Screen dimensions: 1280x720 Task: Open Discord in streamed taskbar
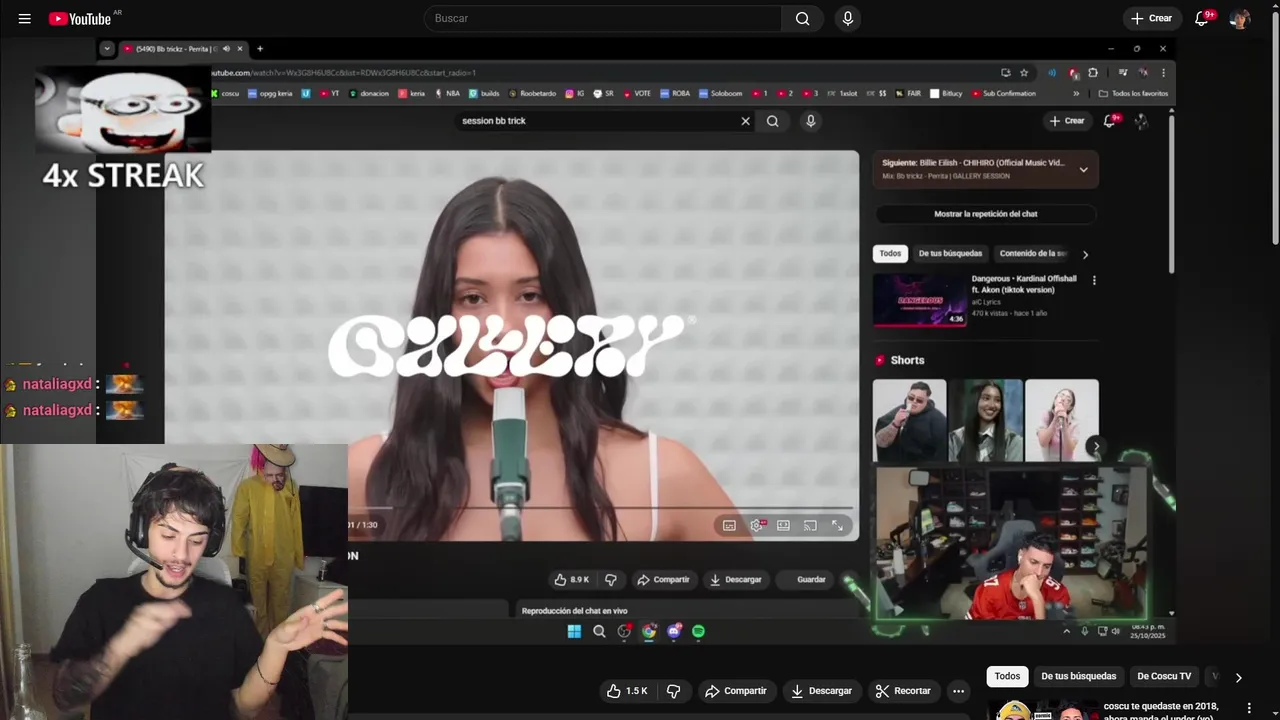click(x=674, y=631)
